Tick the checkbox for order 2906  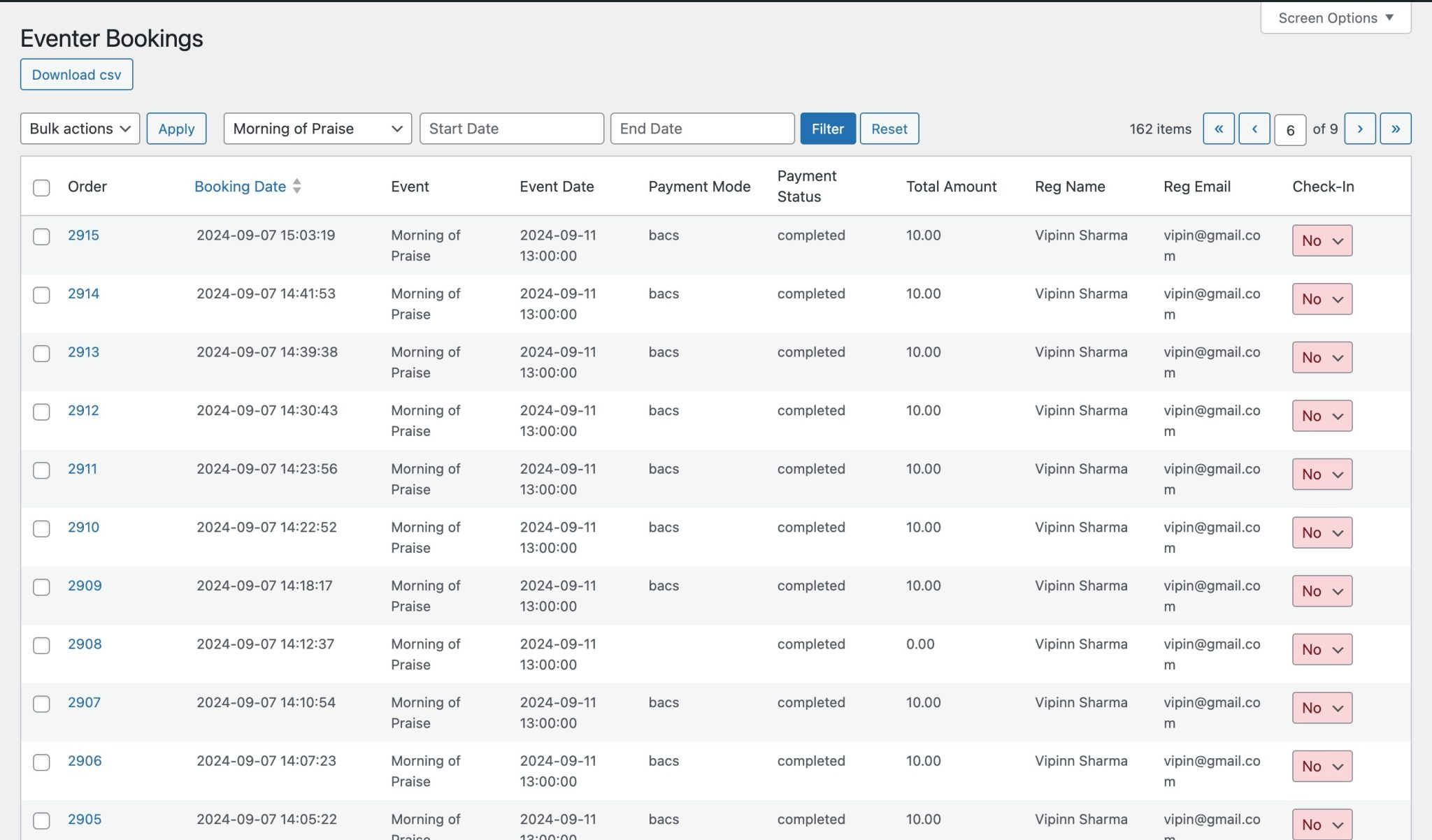41,762
